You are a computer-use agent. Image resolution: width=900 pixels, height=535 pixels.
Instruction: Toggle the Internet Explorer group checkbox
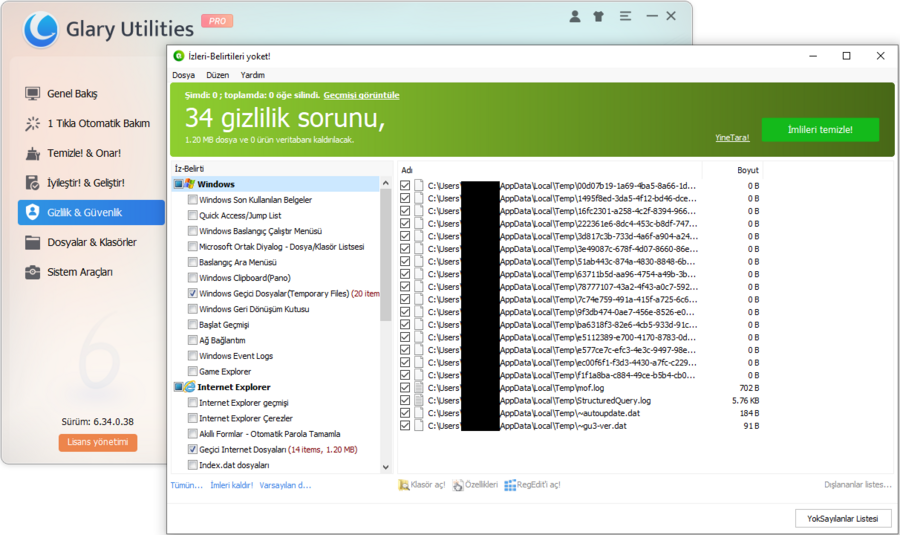coord(179,387)
